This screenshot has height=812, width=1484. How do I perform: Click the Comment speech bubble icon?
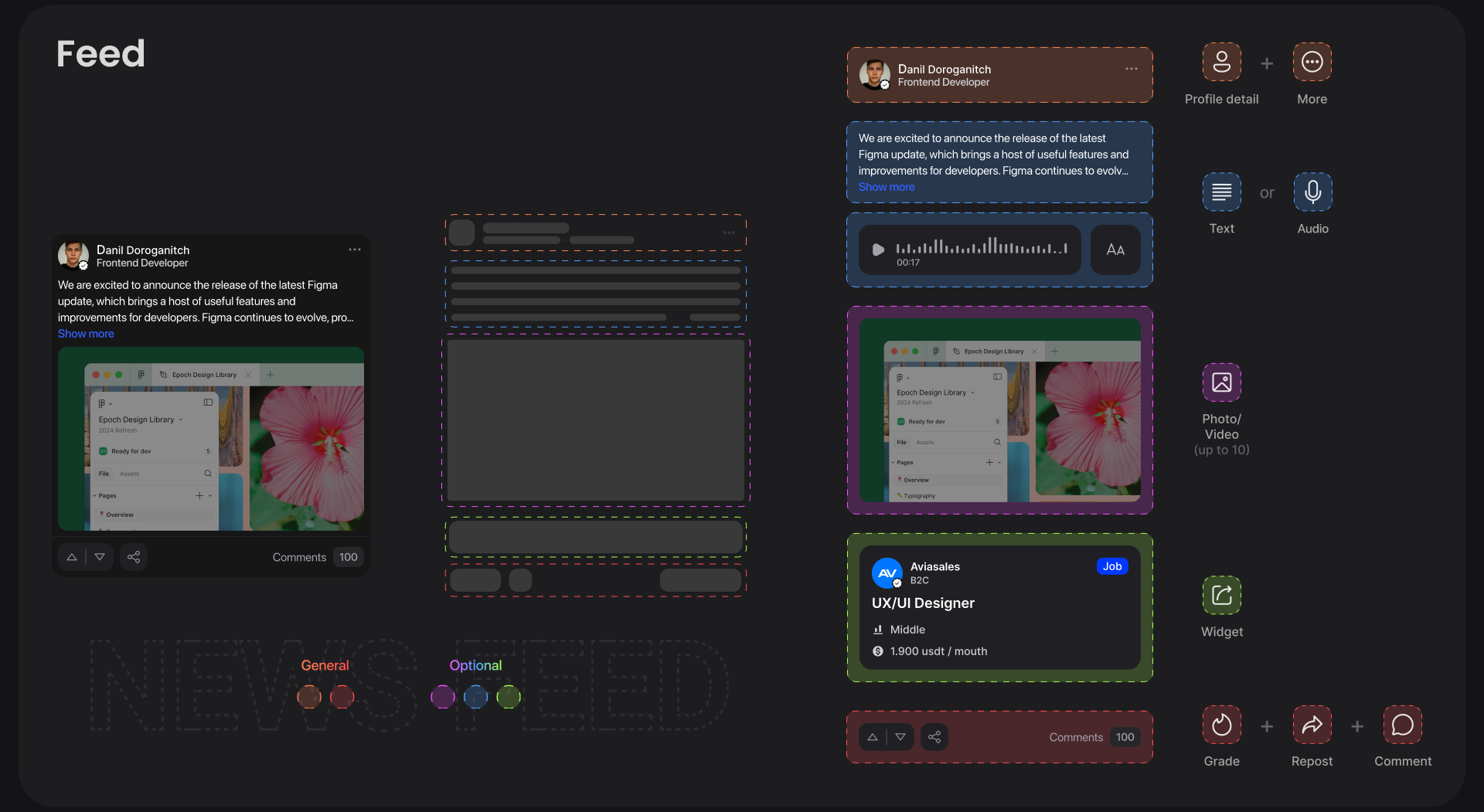[x=1402, y=725]
